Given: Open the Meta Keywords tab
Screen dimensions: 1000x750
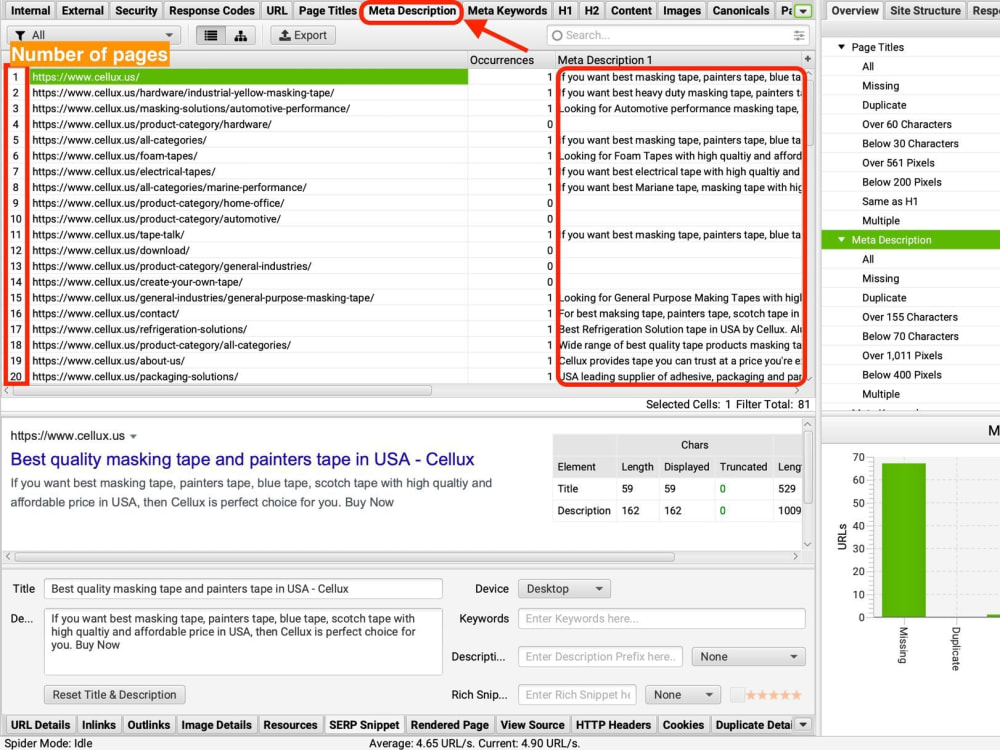Looking at the screenshot, I should [x=507, y=11].
